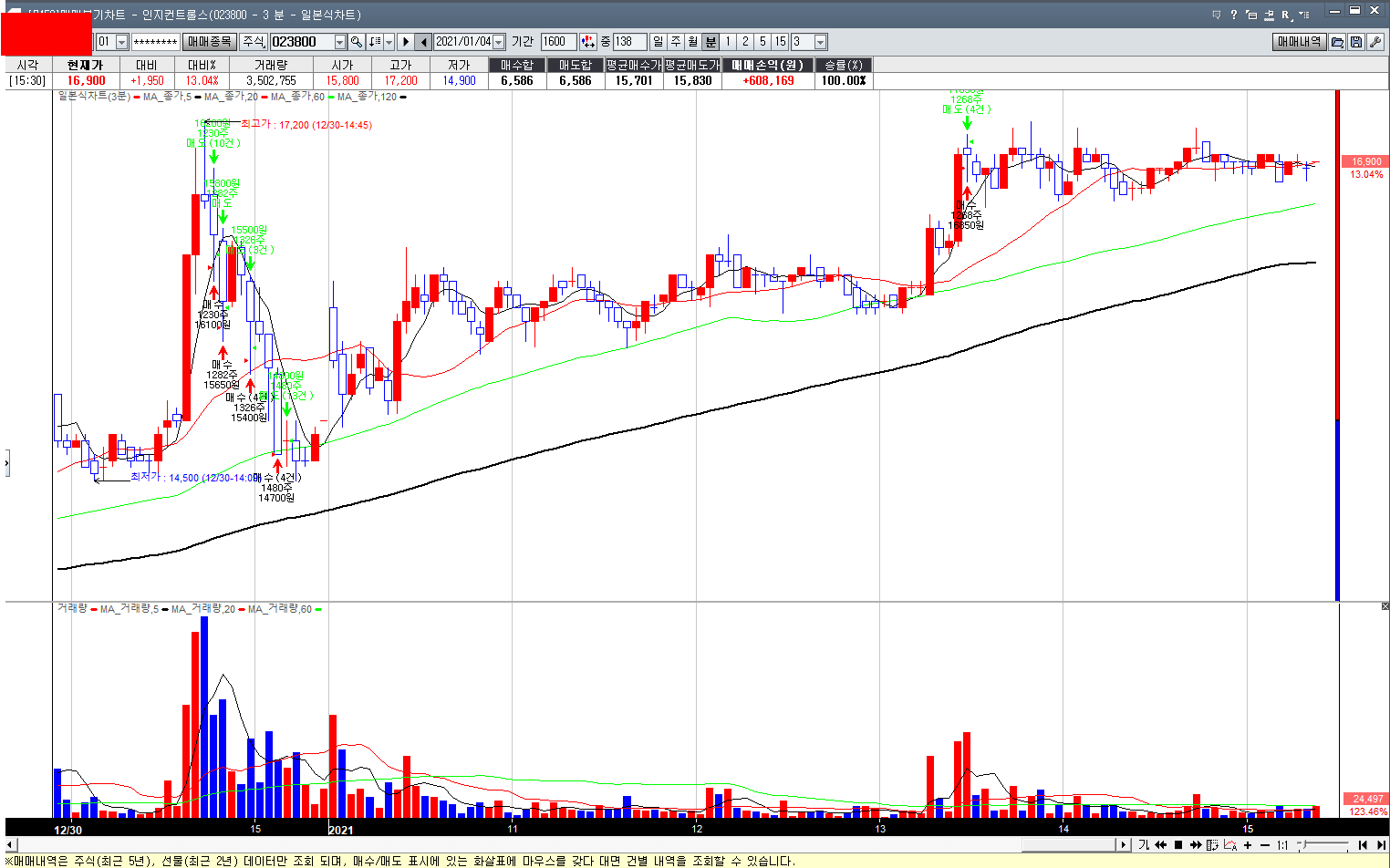Select the minute chart 분 toggle
Screen dimensions: 1390x868
pos(711,42)
